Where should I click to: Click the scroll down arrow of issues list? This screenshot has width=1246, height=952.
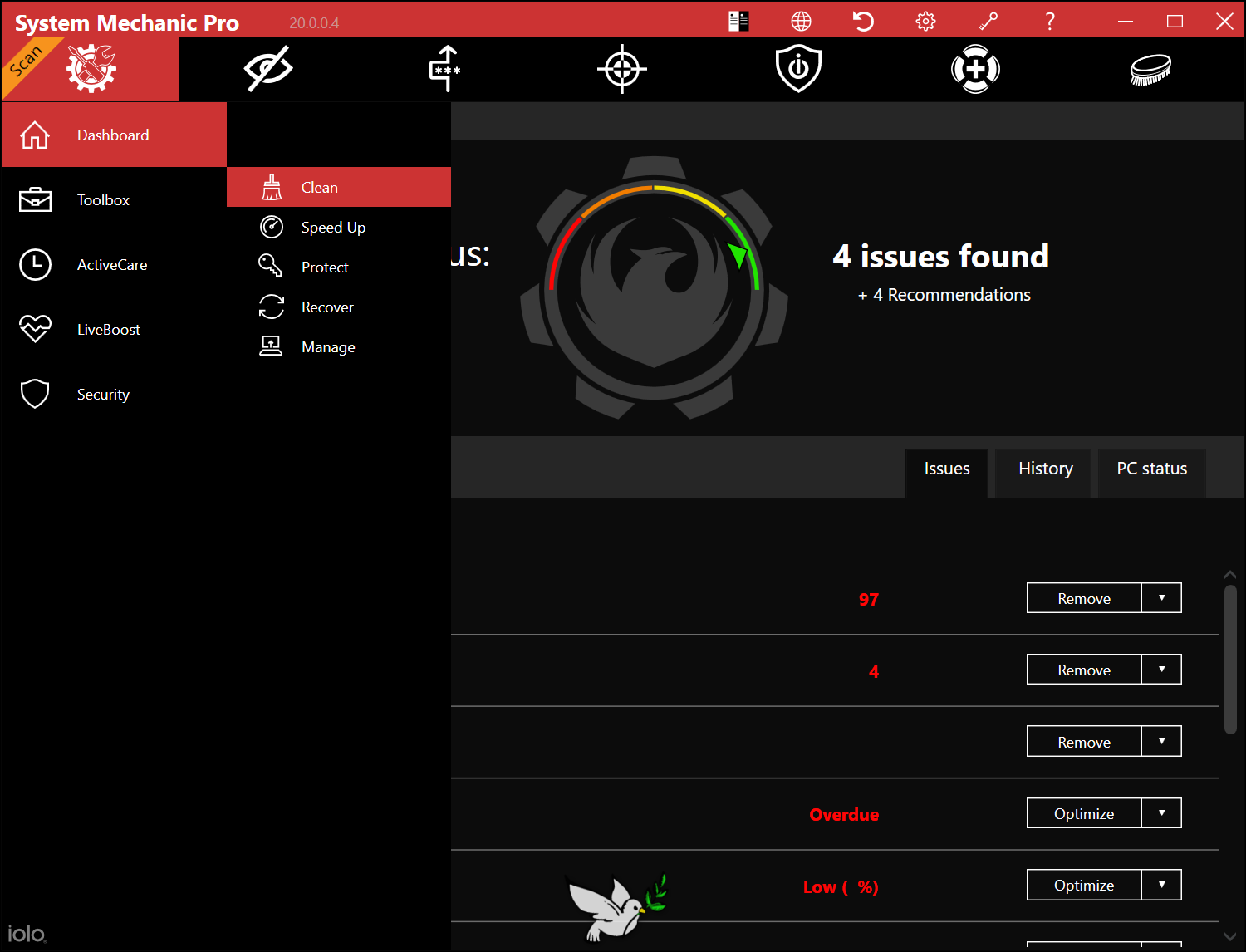click(x=1230, y=936)
